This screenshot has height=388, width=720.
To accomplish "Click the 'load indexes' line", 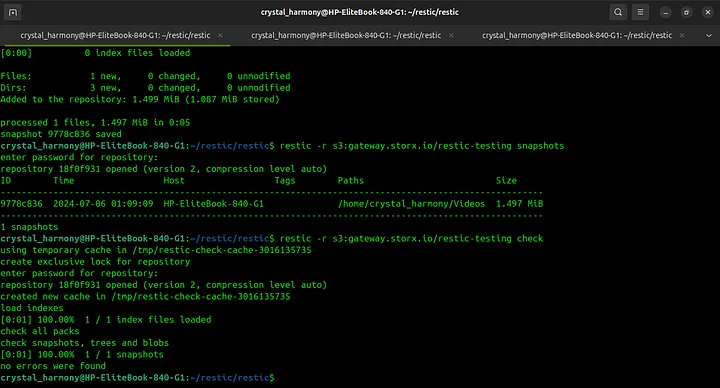I will [x=32, y=308].
